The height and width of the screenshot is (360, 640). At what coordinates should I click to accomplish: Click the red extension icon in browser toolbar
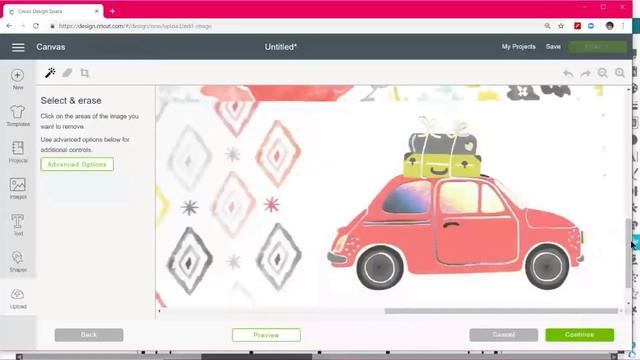578,26
